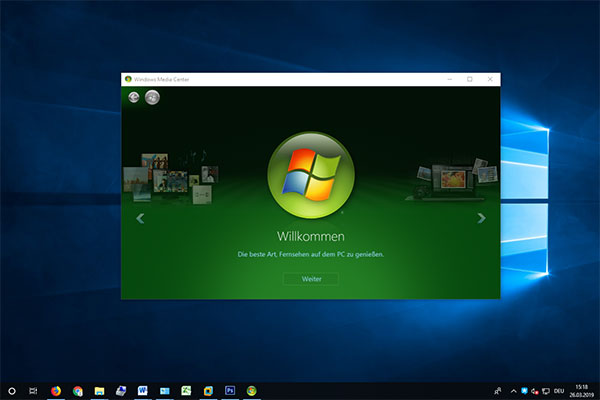Launch Firefox from the taskbar
Image resolution: width=600 pixels, height=400 pixels.
coord(56,391)
